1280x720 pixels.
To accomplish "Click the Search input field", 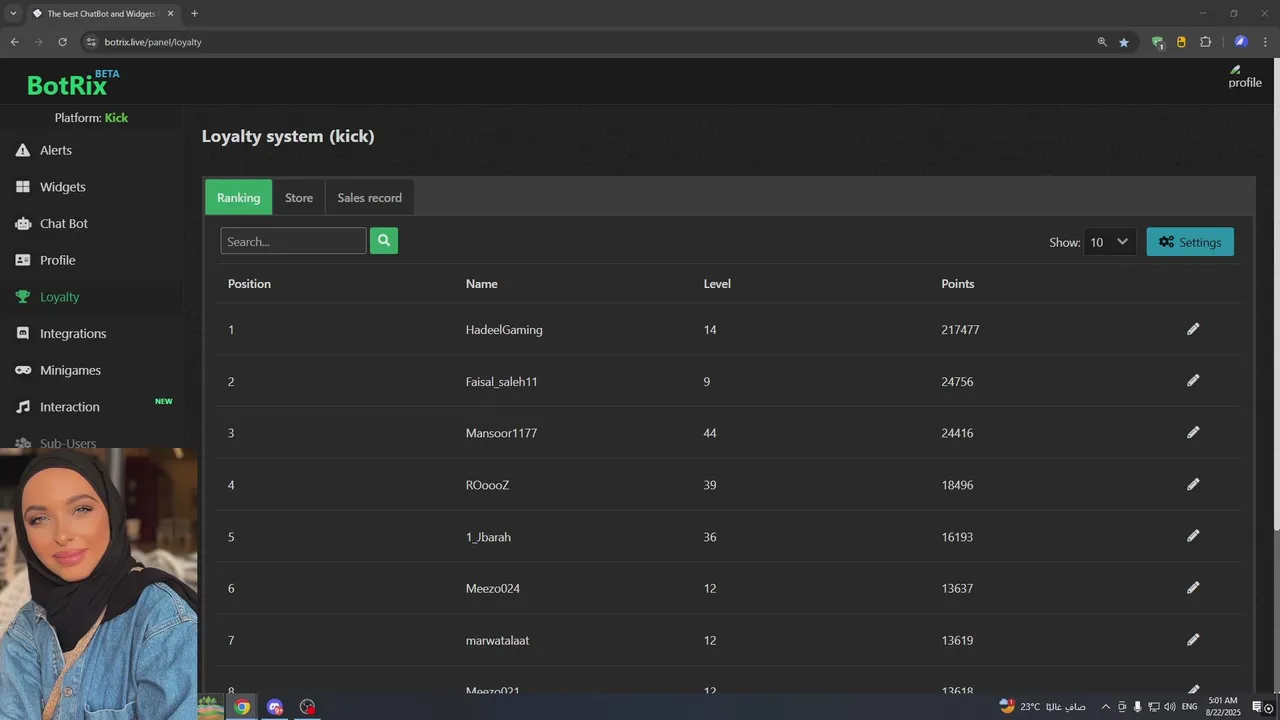I will 293,241.
